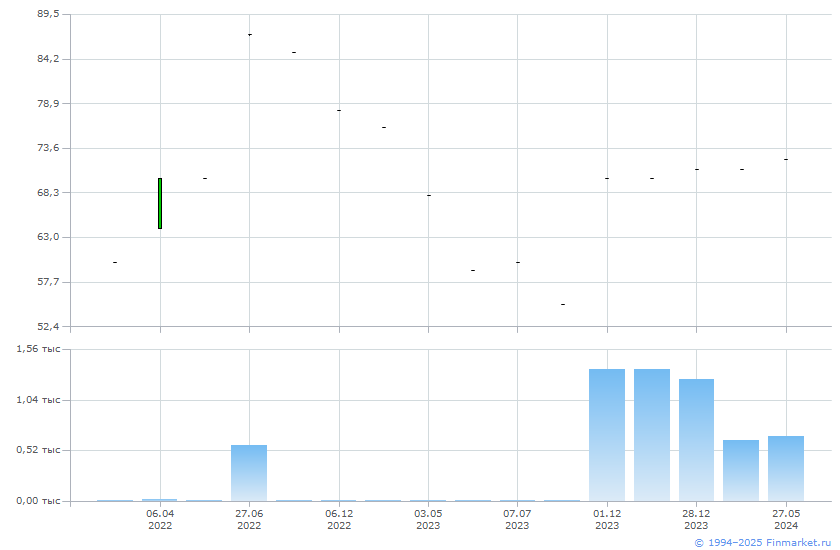Click date label 07.07 2023
Image resolution: width=840 pixels, height=550 pixels.
click(517, 519)
